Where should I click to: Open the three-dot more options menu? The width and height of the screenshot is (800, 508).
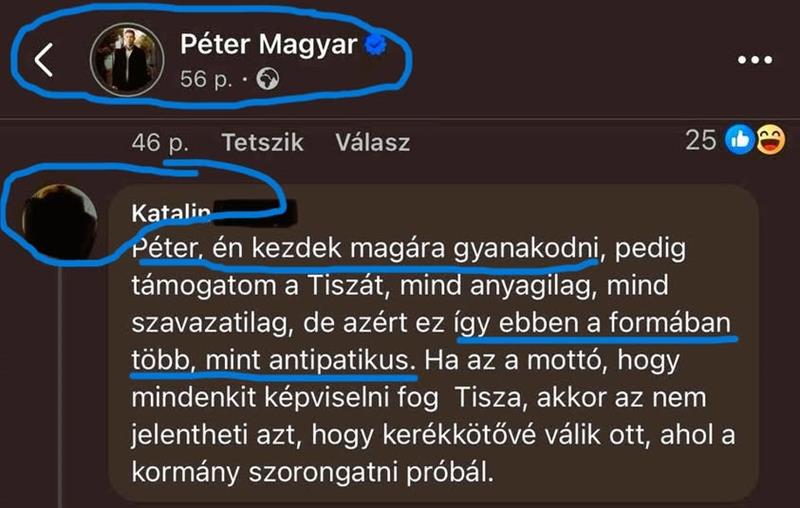point(755,60)
